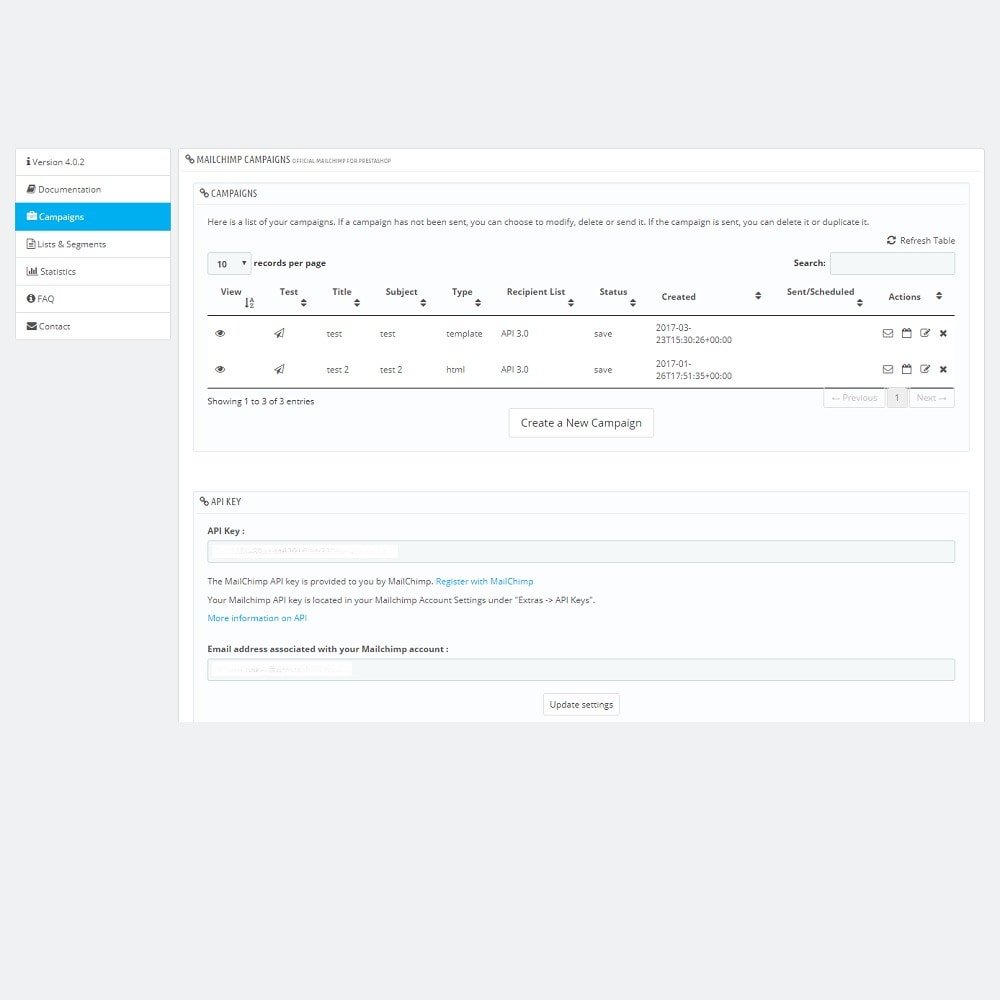The height and width of the screenshot is (1000, 1000).
Task: Click Create a New Campaign button
Action: point(581,423)
